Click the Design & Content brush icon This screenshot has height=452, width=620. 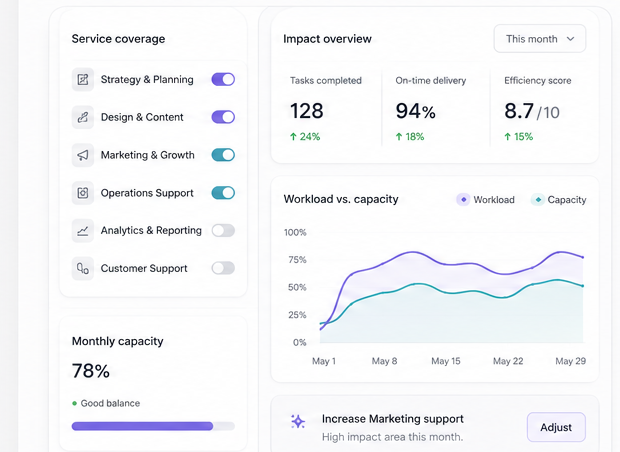83,117
